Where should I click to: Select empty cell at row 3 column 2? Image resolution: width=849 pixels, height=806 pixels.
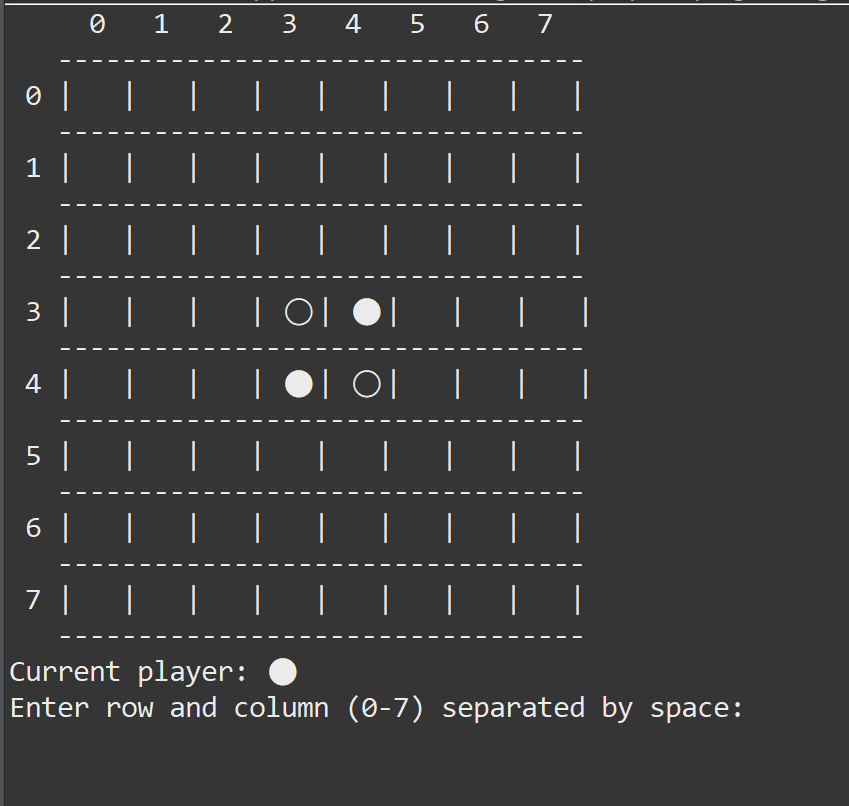[225, 312]
